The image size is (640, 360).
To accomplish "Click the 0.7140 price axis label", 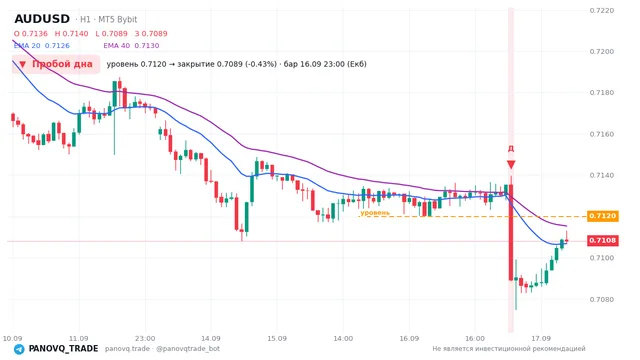I will (x=602, y=176).
